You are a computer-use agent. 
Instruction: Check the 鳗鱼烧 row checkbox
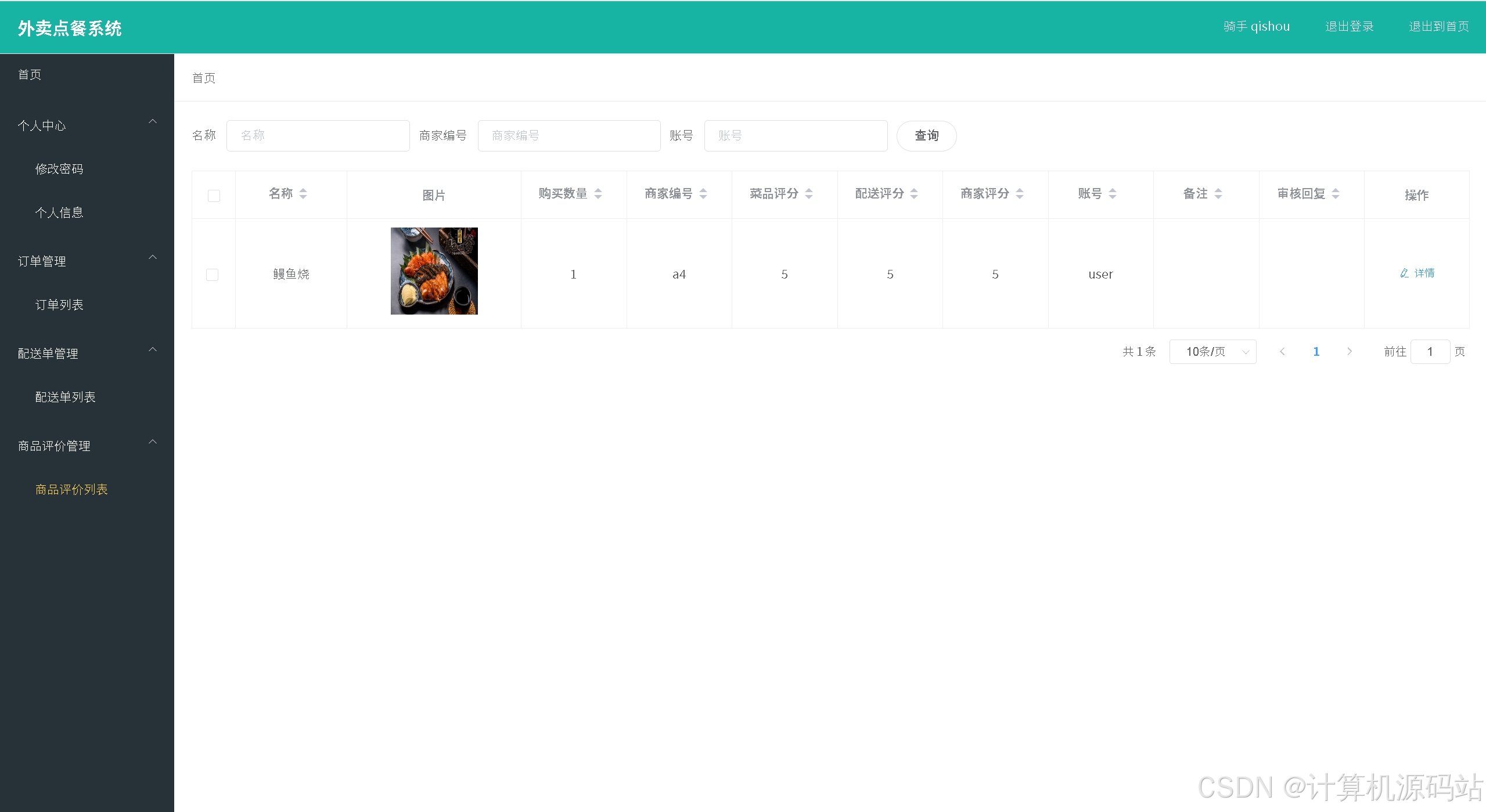[x=213, y=275]
